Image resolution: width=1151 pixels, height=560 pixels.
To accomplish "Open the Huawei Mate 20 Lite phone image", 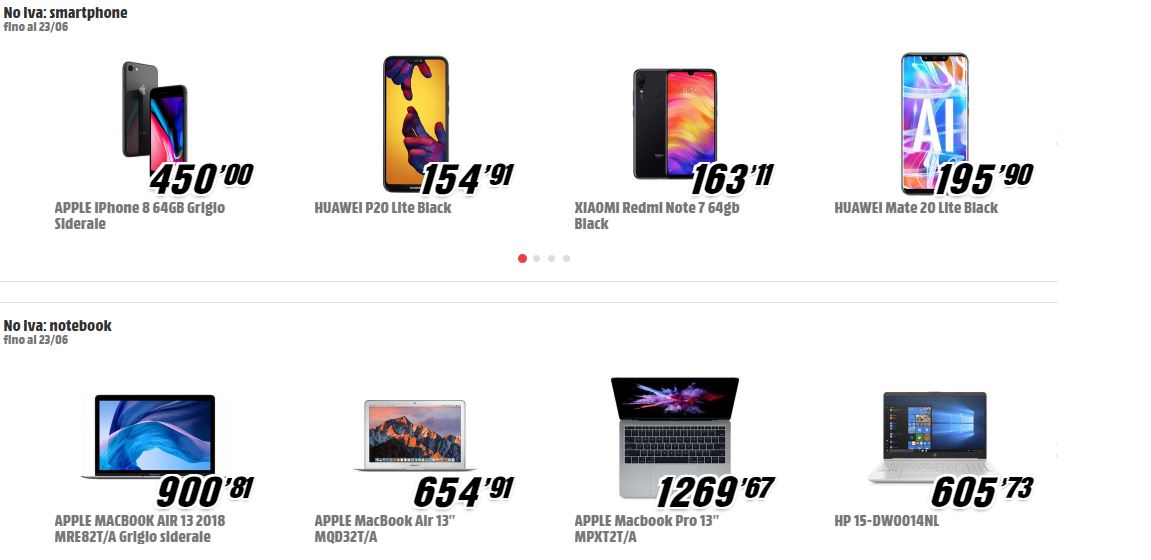I will (x=934, y=123).
